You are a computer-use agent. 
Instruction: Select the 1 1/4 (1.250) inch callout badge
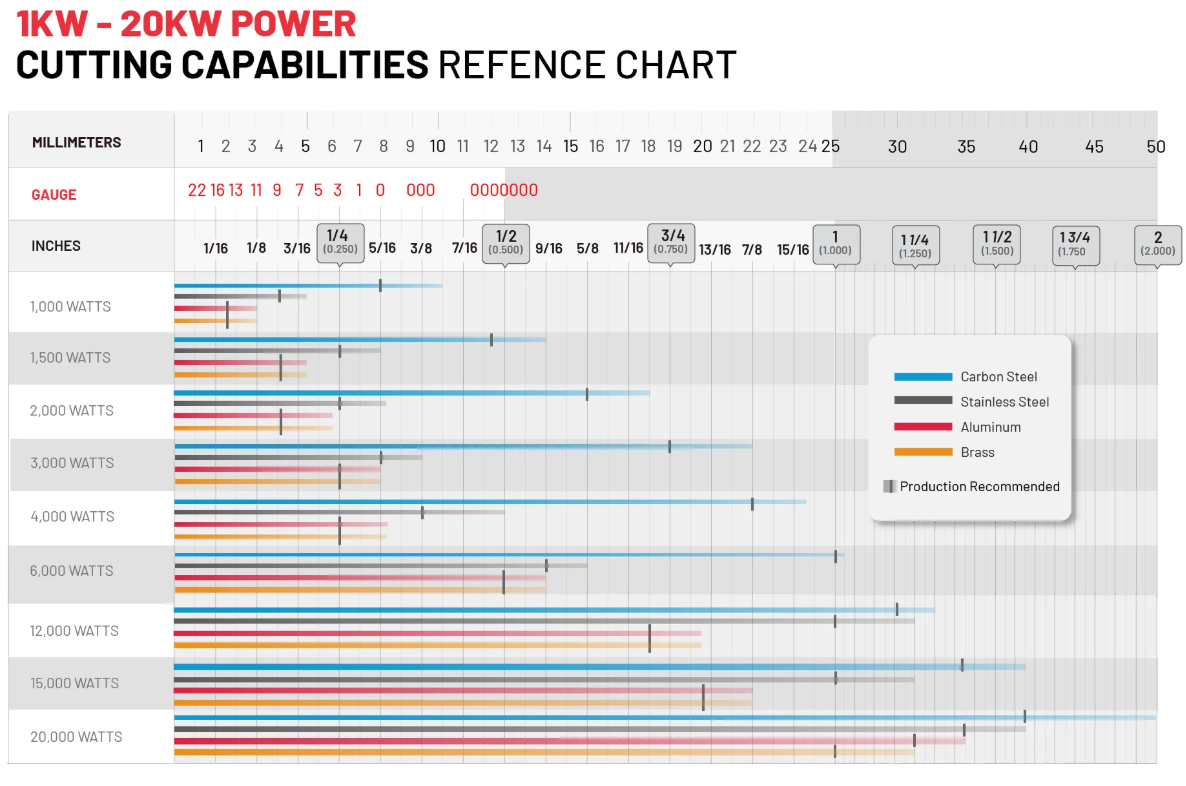[x=915, y=245]
